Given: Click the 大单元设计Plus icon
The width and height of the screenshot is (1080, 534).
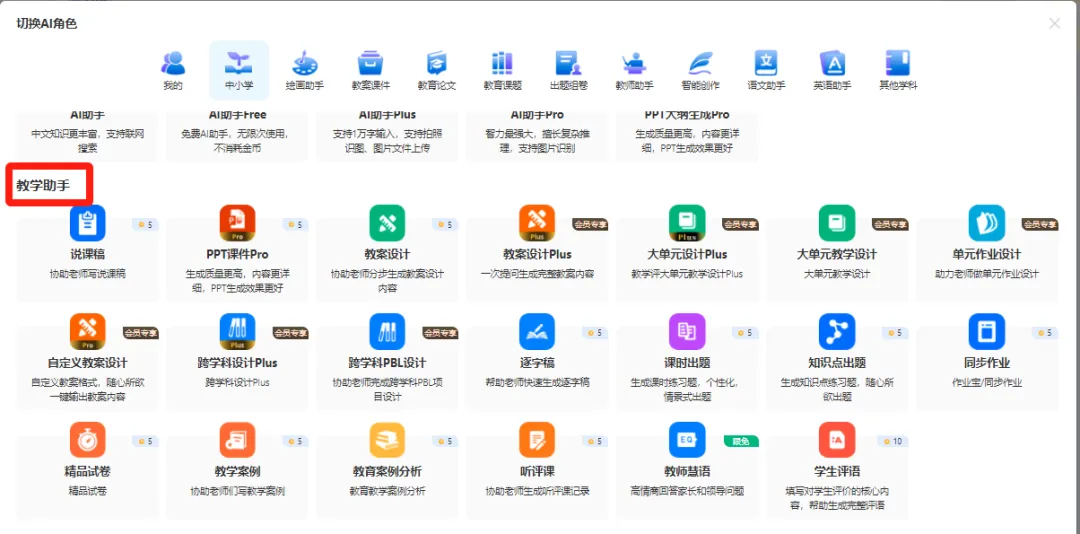Looking at the screenshot, I should pyautogui.click(x=687, y=223).
